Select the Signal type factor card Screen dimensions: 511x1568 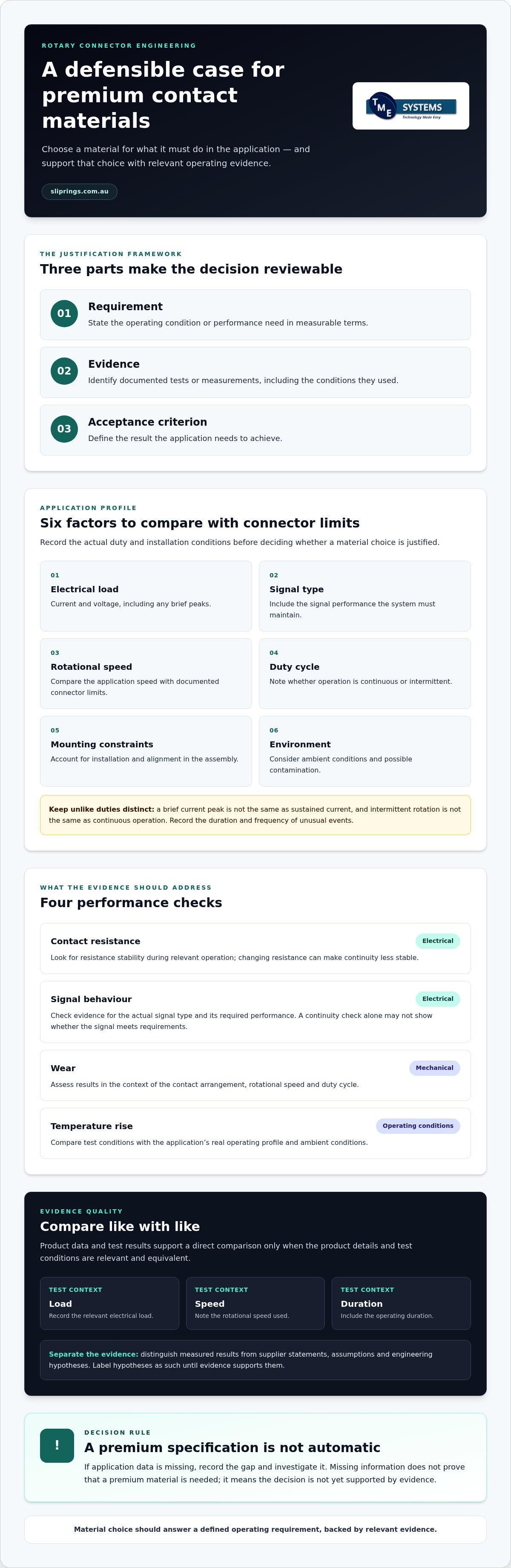pyautogui.click(x=365, y=596)
